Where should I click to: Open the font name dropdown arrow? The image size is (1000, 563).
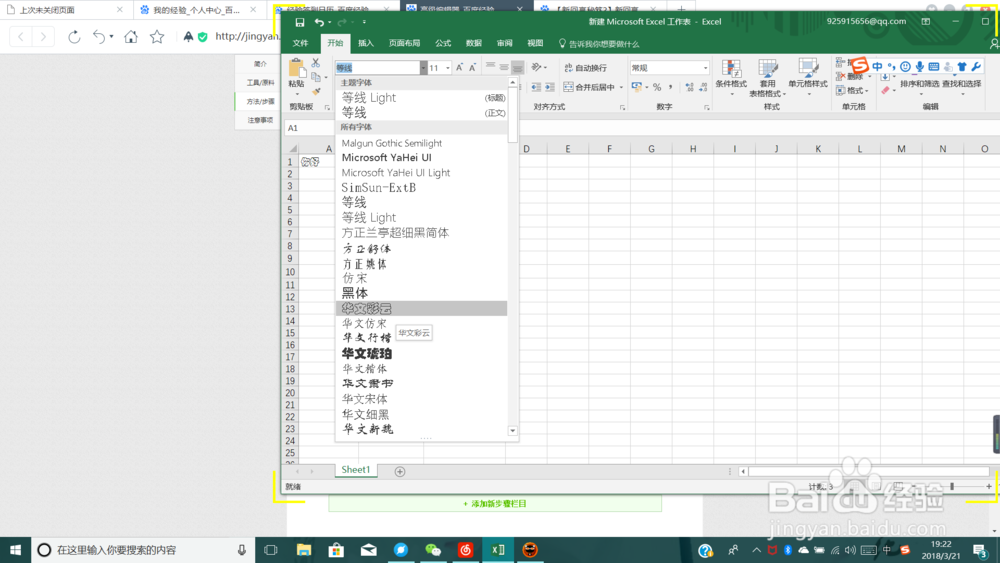[x=423, y=68]
